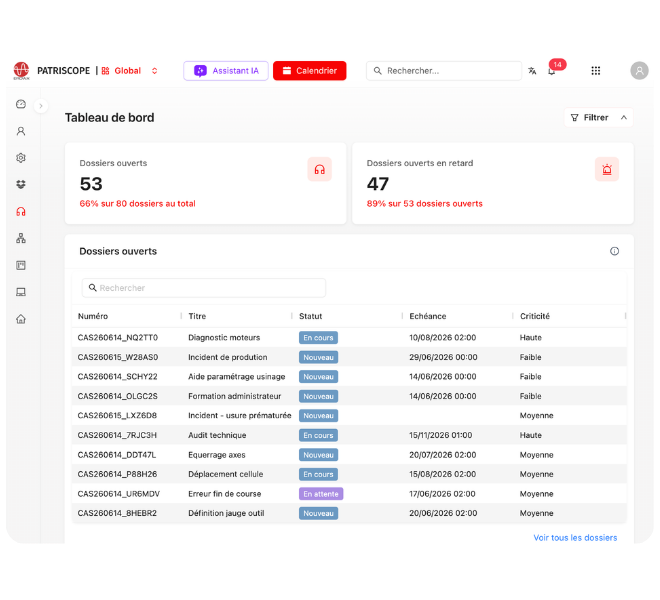Click headset icon on Dossiers ouverts card
The width and height of the screenshot is (660, 600).
(x=319, y=169)
